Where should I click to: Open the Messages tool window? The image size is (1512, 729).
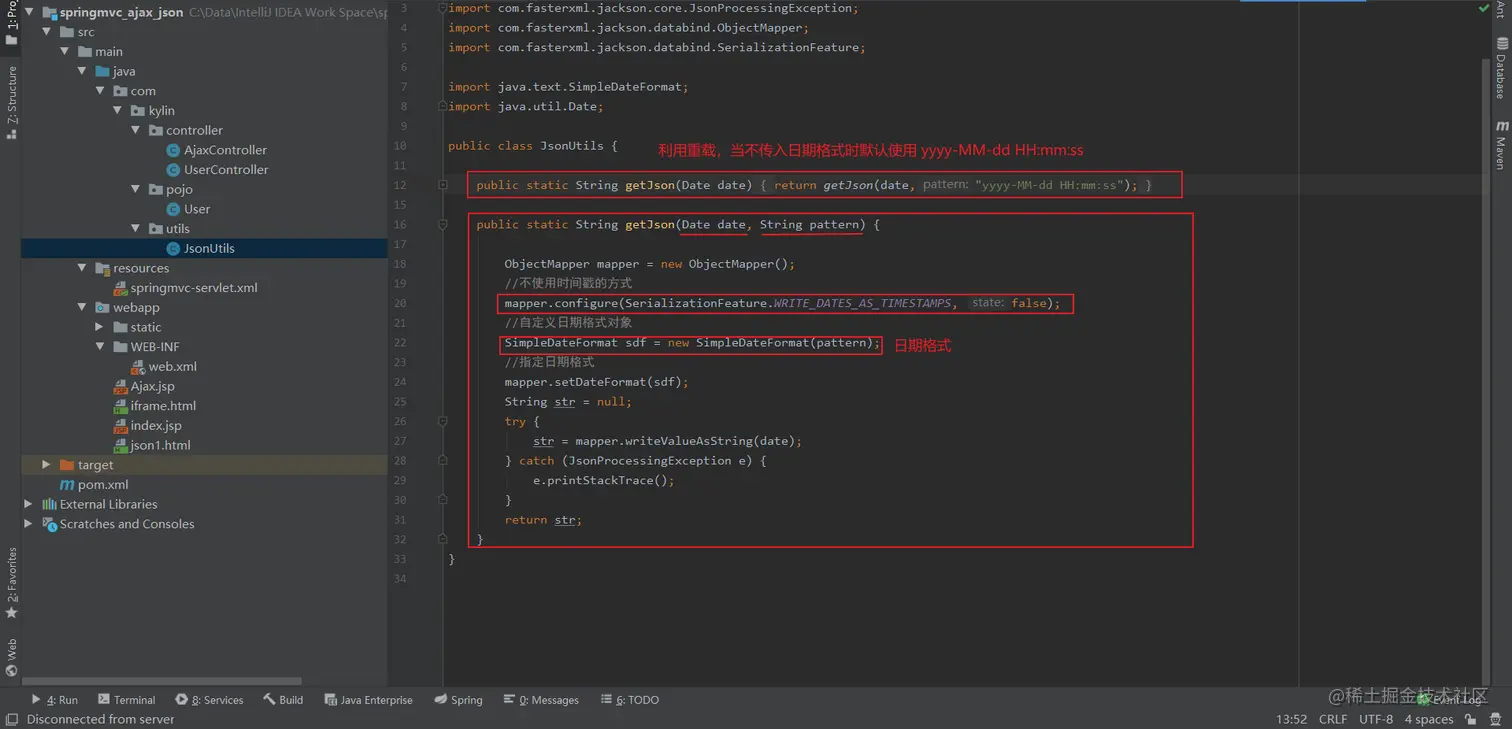[x=541, y=700]
